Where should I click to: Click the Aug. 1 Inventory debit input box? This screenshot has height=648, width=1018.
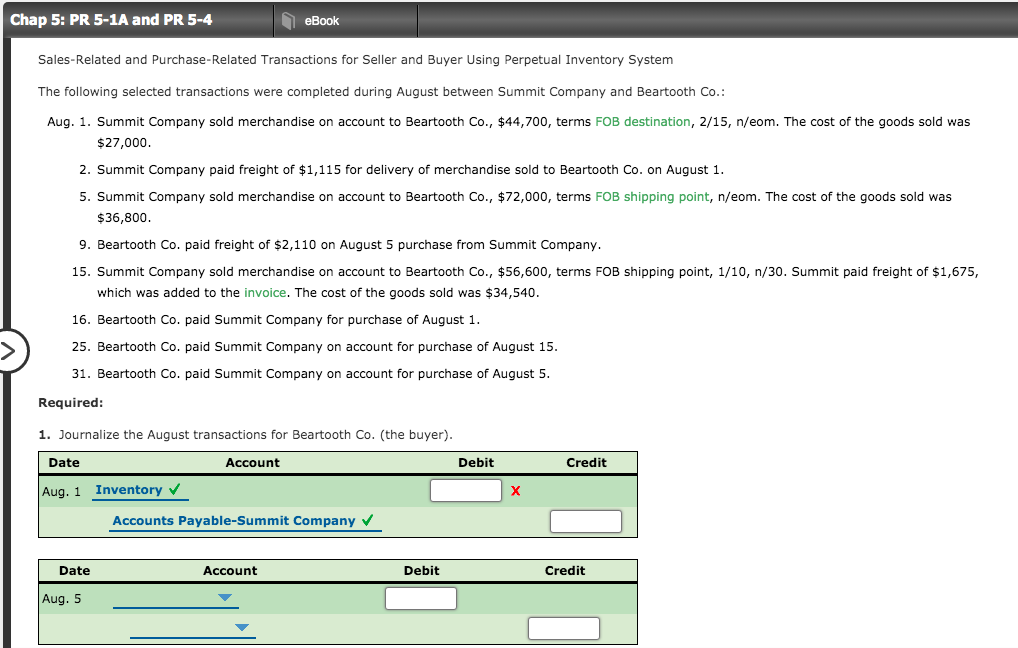(x=466, y=490)
